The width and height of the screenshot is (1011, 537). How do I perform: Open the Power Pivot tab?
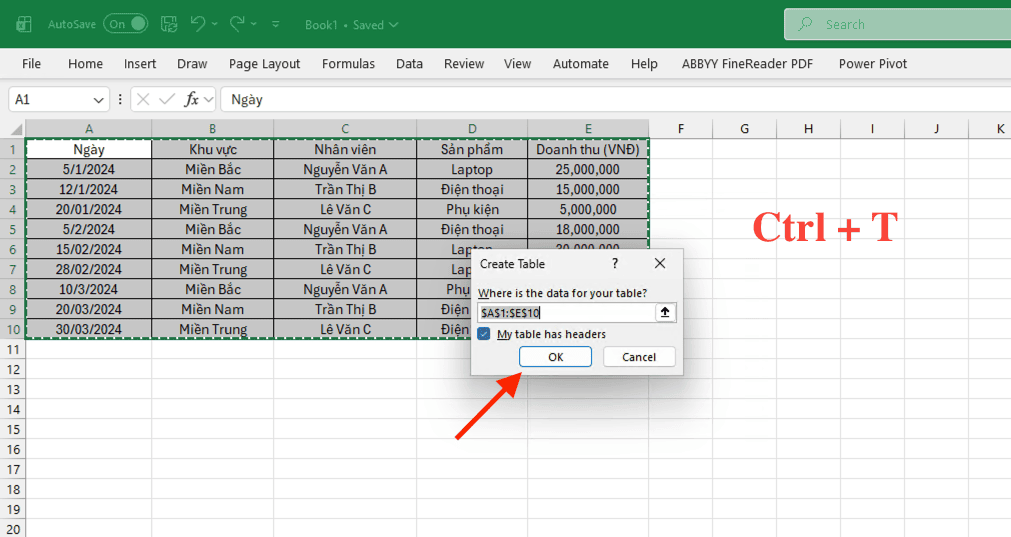click(x=872, y=64)
